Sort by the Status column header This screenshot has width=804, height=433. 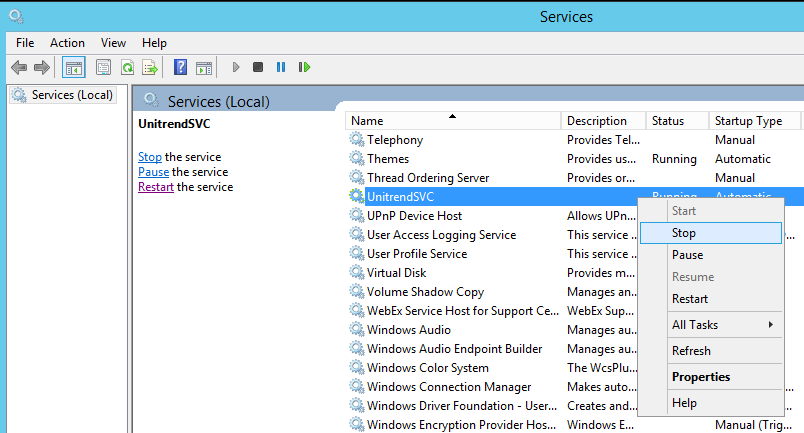677,121
